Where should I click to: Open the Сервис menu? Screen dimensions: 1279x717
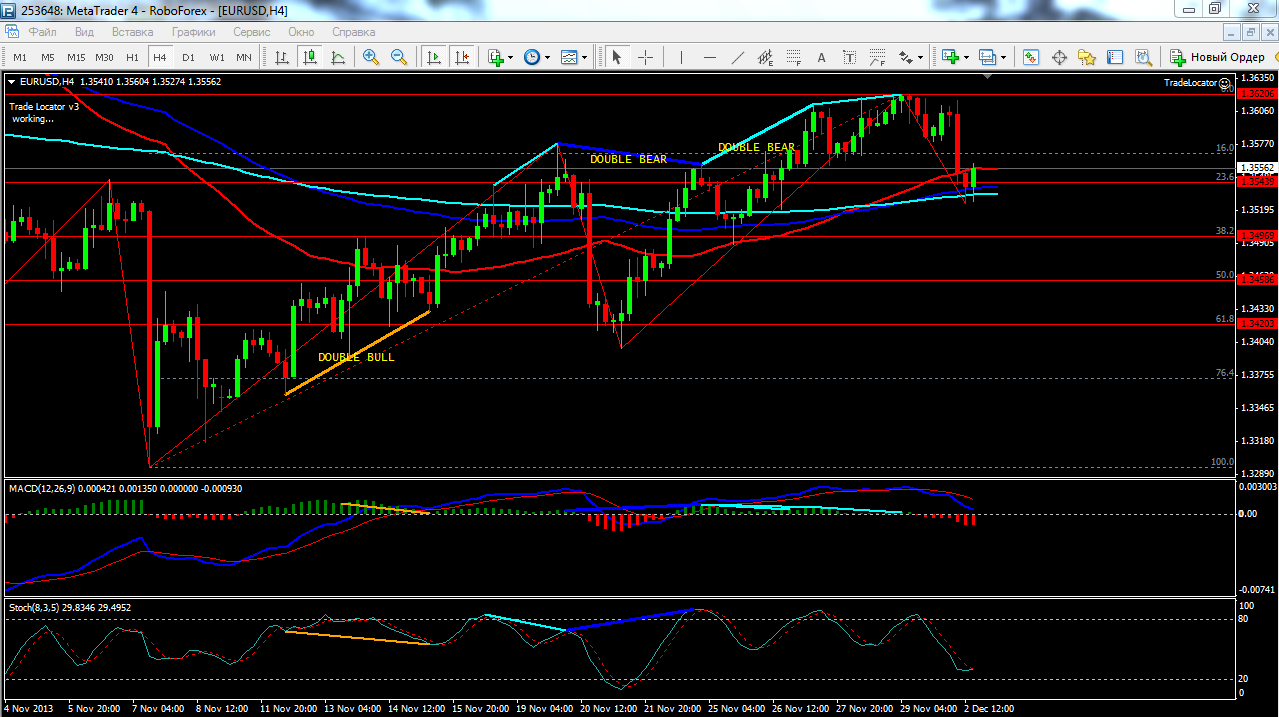(251, 32)
